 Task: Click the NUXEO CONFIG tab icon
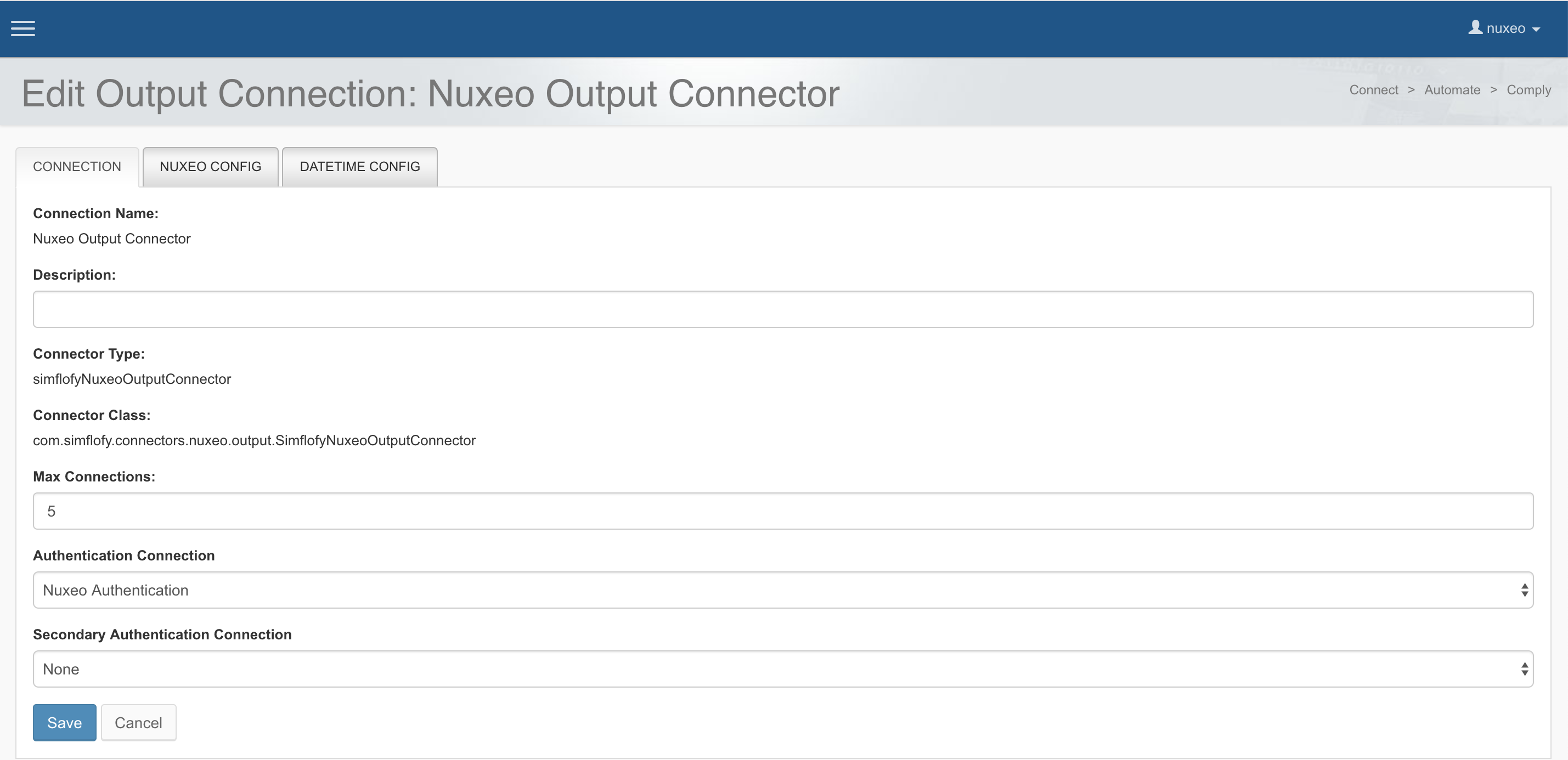[x=209, y=167]
